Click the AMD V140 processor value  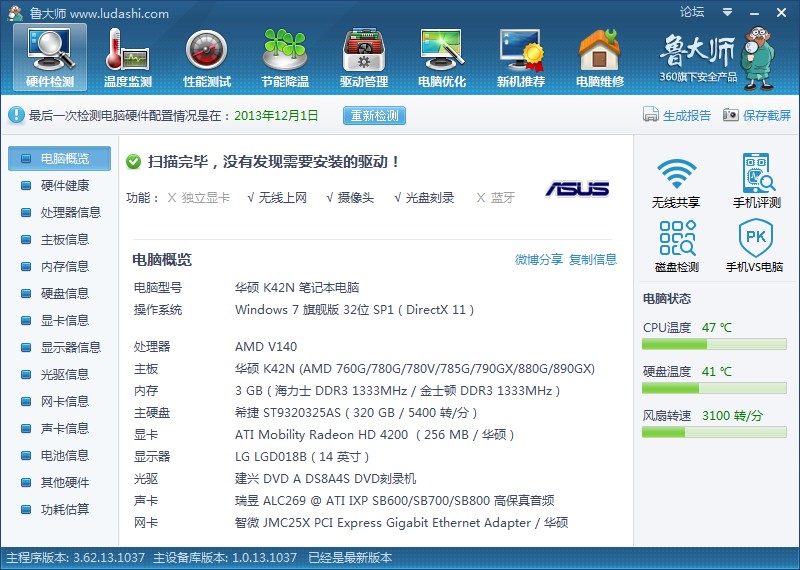(266, 346)
